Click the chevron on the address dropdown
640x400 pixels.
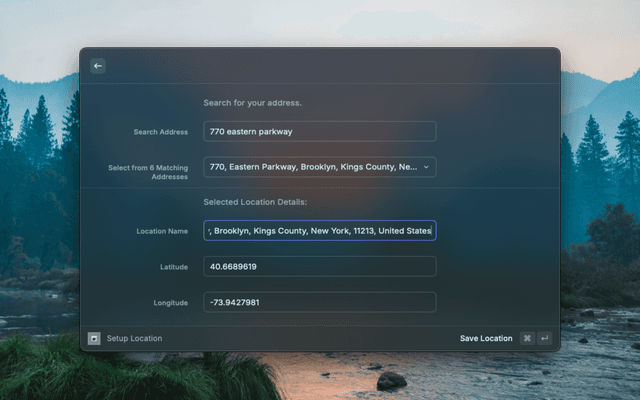[426, 167]
